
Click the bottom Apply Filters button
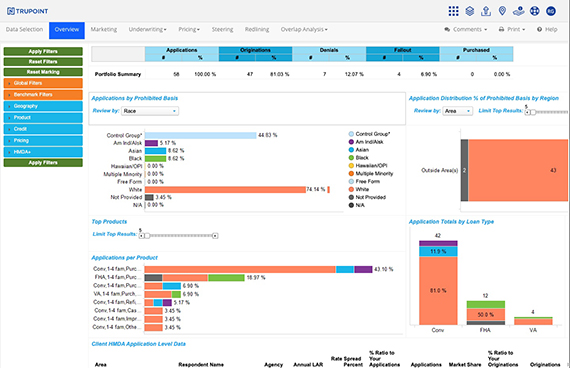(43, 163)
